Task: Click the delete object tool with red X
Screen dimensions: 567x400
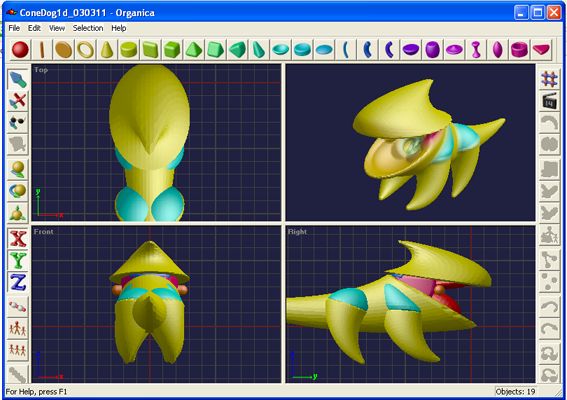Action: click(18, 101)
